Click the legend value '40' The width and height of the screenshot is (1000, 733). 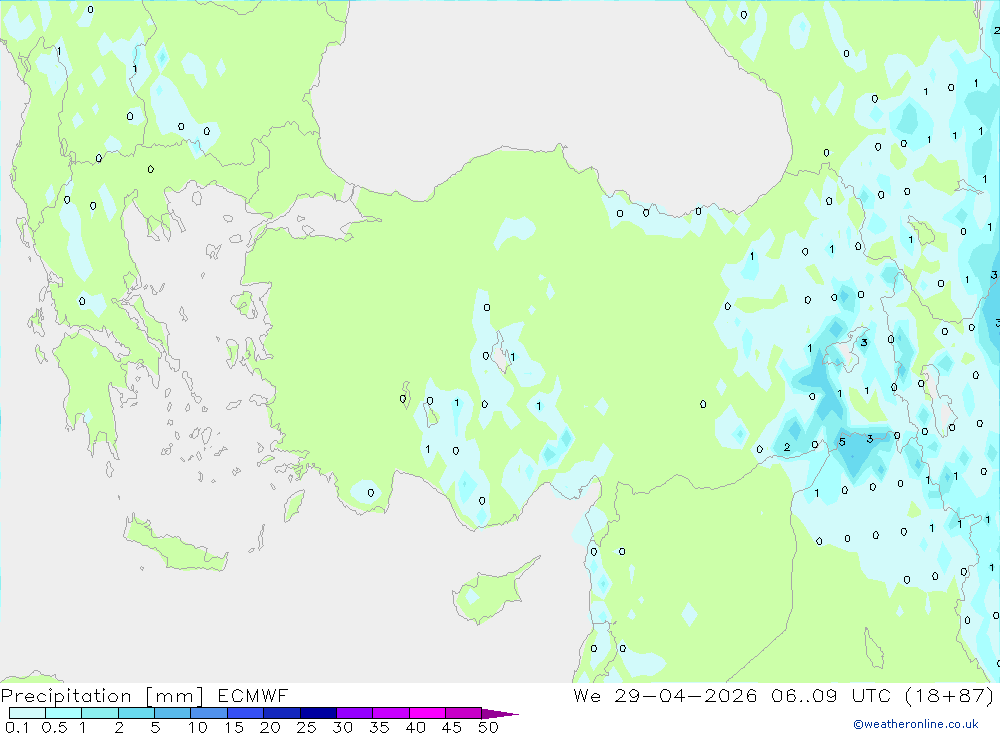point(416,727)
